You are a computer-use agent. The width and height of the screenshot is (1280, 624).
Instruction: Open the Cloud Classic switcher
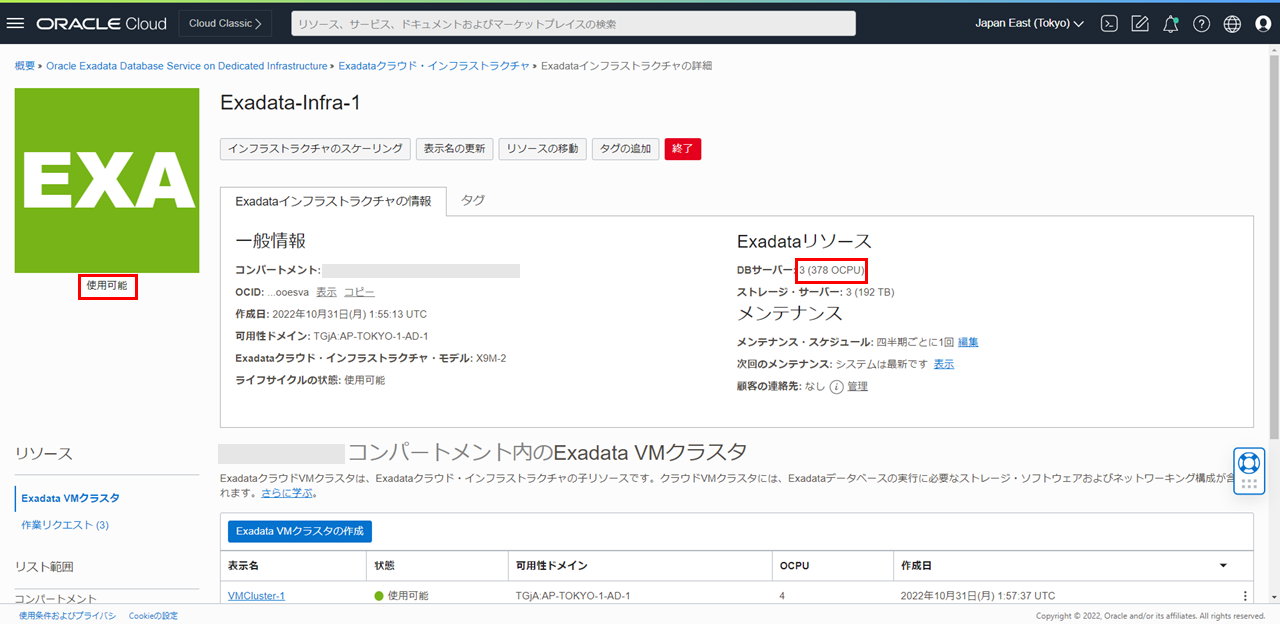tap(225, 23)
